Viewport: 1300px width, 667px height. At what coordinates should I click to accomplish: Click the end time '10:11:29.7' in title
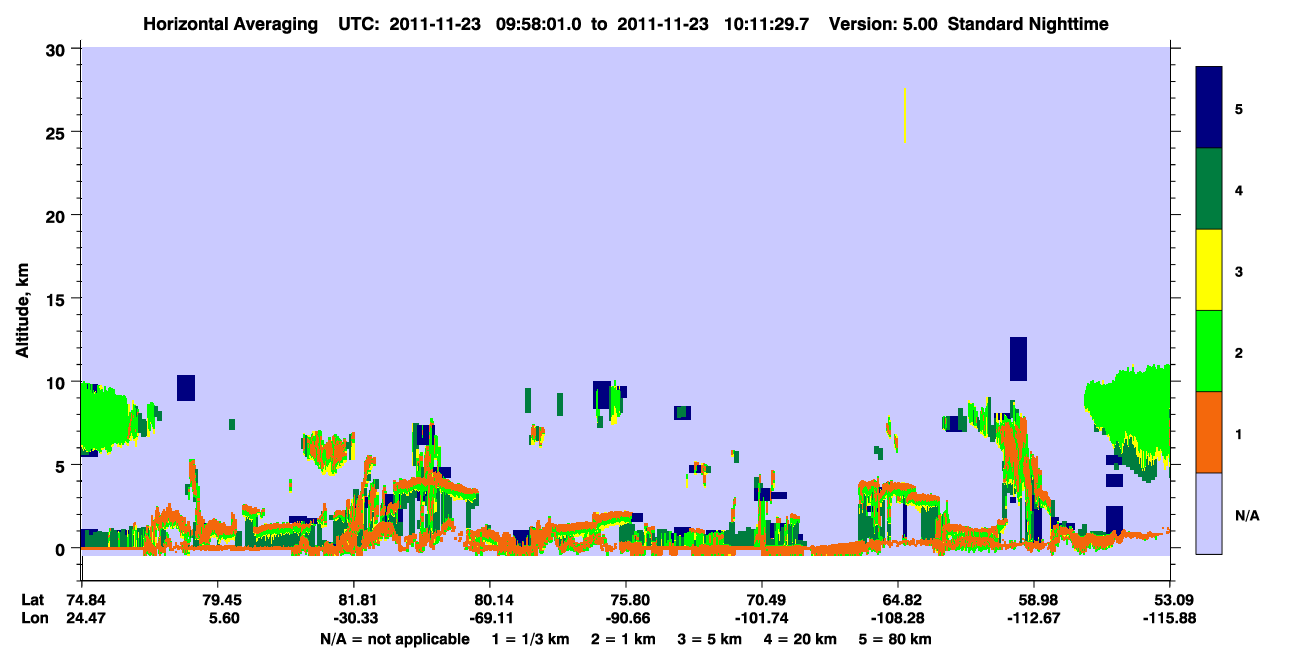(768, 23)
